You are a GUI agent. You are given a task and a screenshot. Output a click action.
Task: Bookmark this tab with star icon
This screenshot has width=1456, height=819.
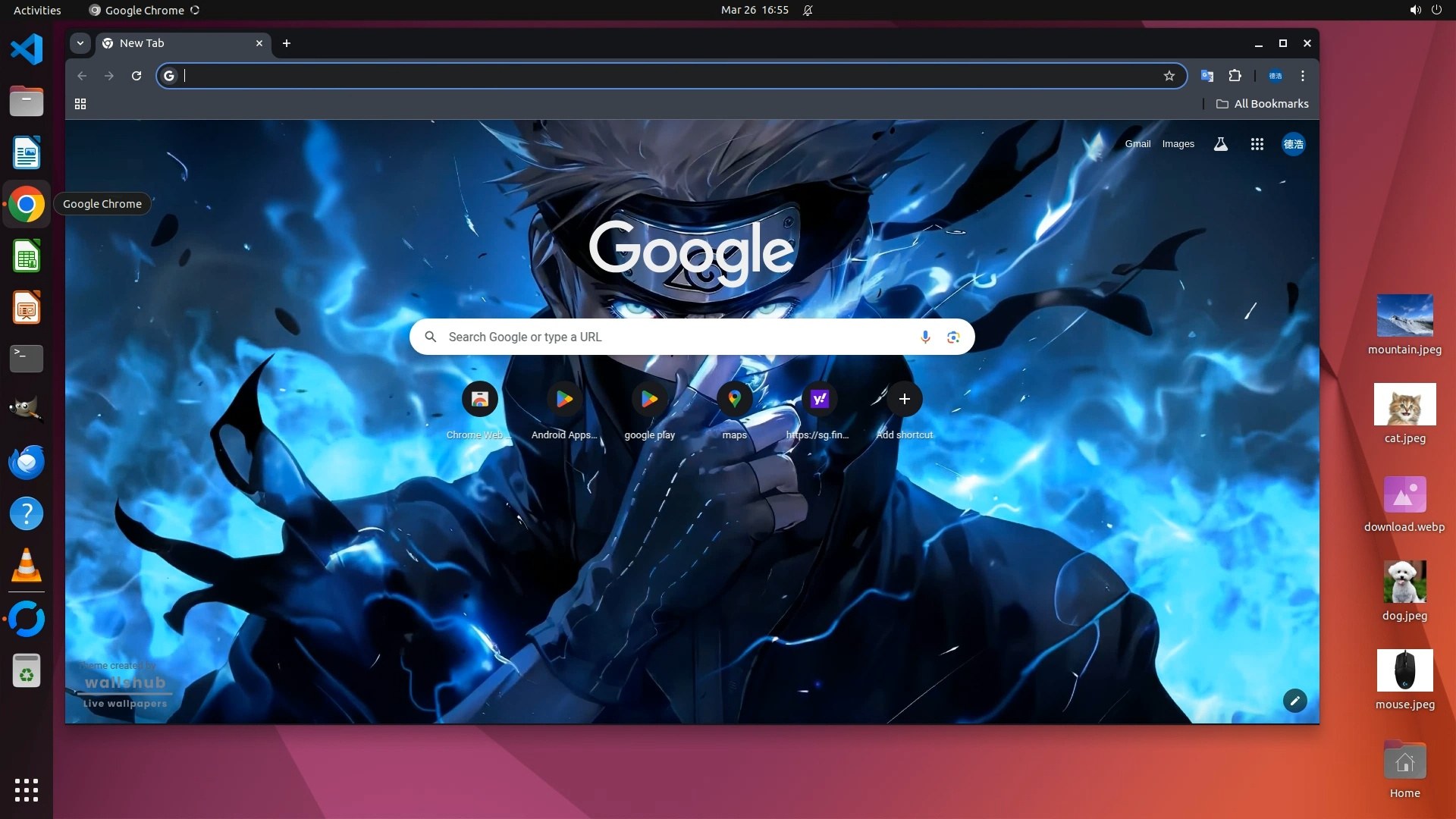[1169, 76]
